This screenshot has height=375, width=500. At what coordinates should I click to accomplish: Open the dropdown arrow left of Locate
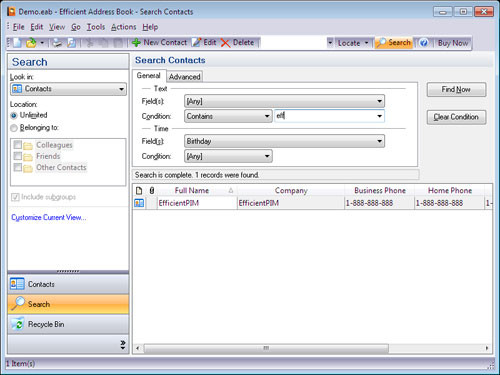330,43
